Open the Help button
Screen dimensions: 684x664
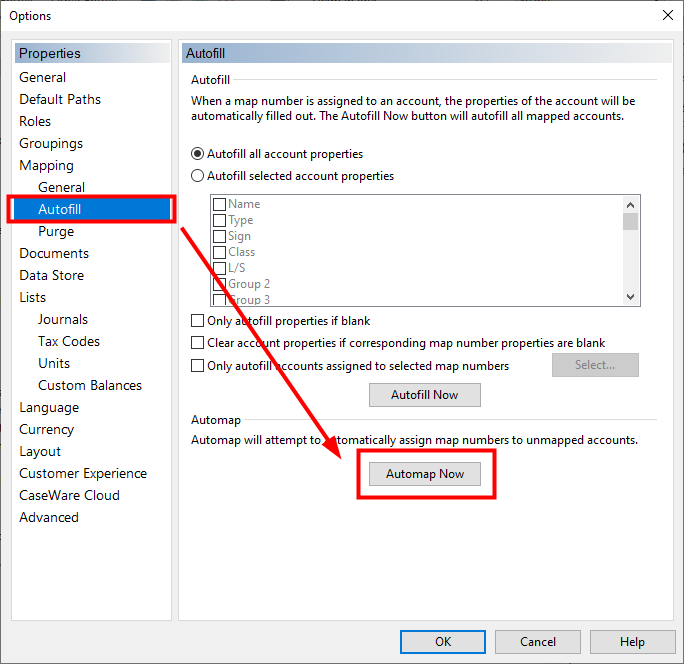[633, 642]
